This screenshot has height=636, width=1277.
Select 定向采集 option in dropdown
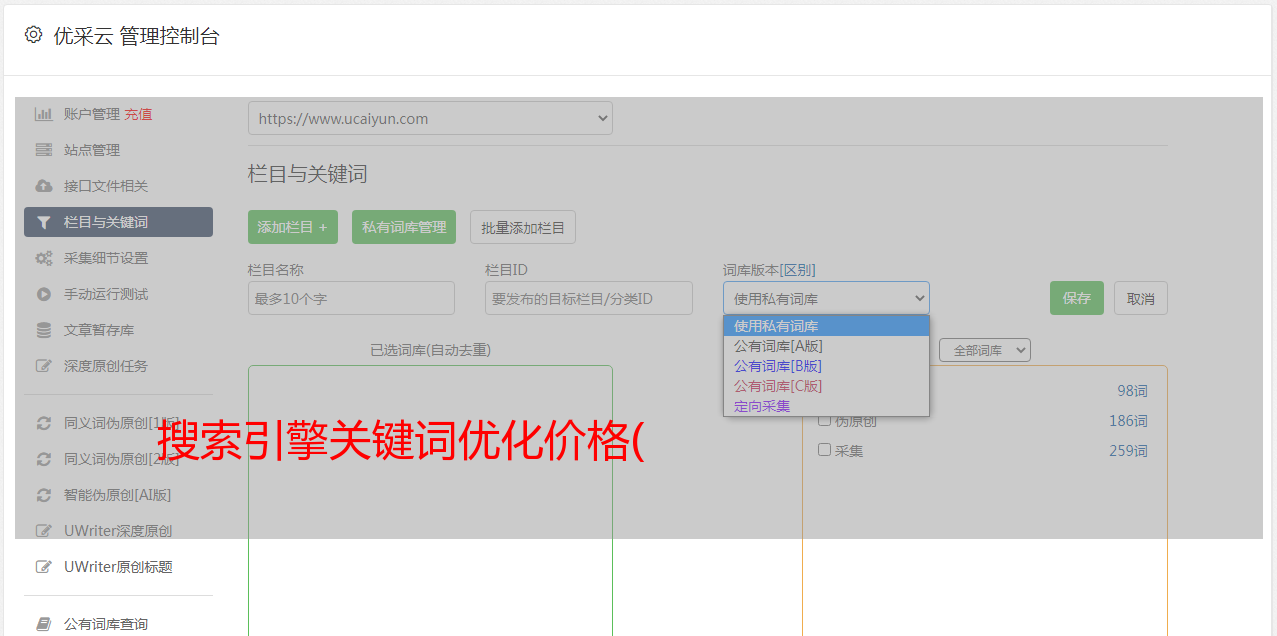point(762,406)
